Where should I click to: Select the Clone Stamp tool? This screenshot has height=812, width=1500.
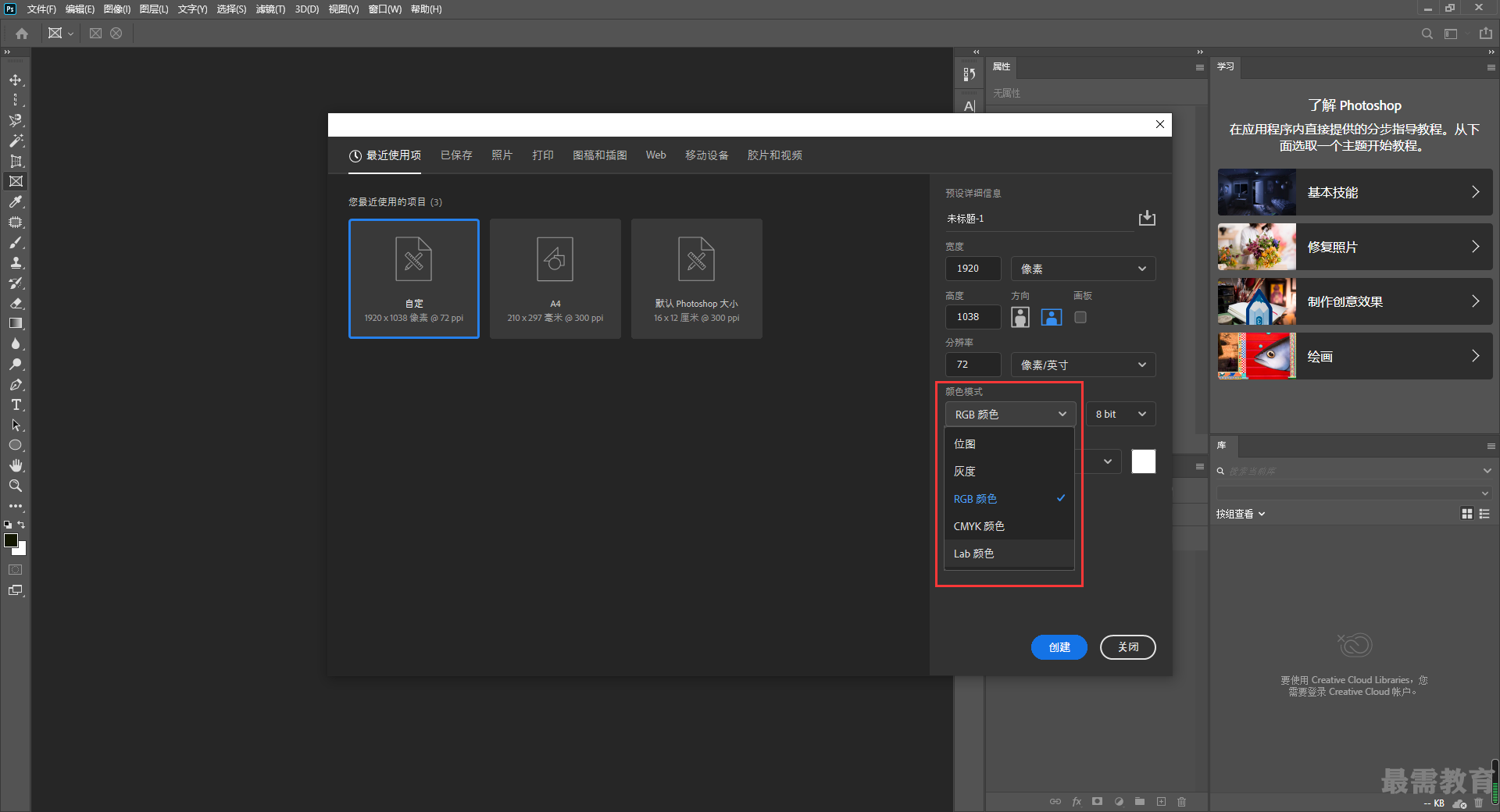point(16,263)
